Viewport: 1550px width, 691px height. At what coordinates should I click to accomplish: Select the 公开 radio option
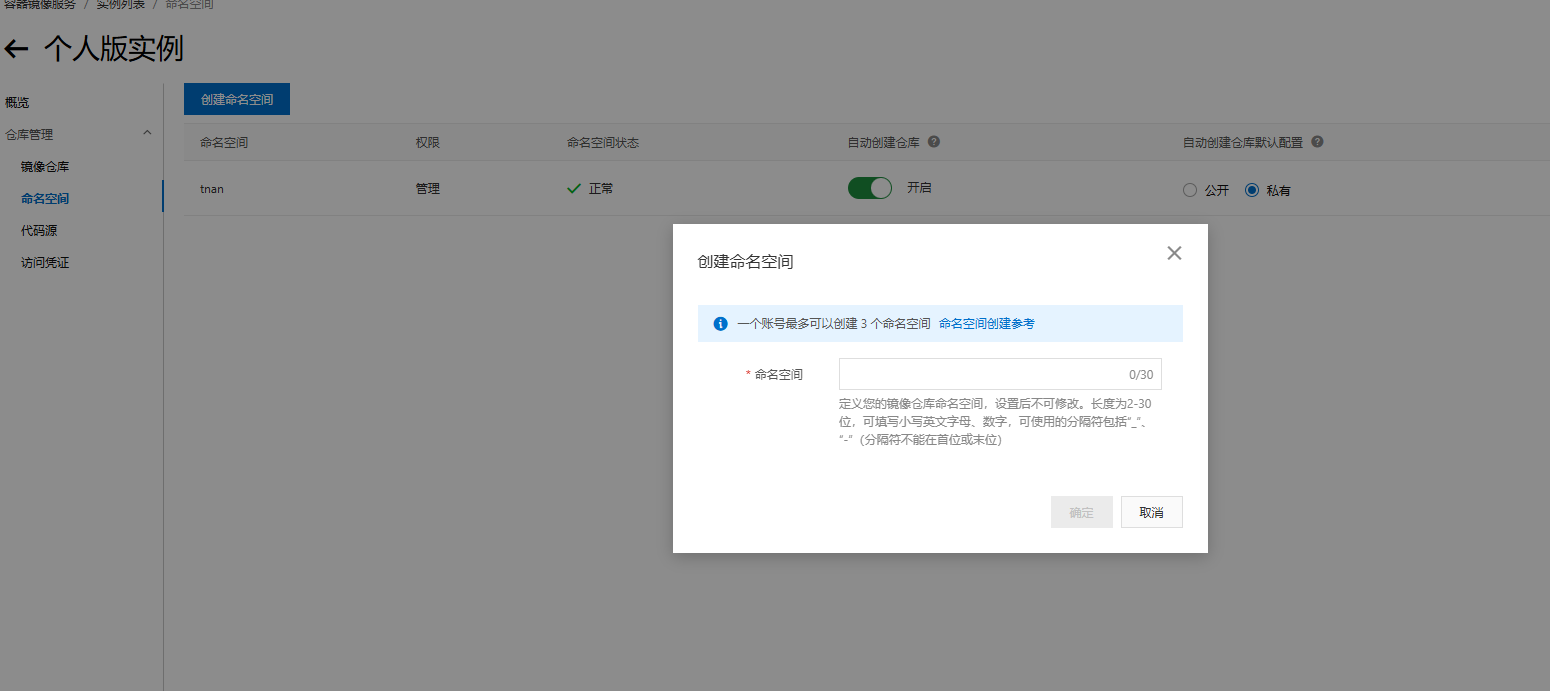tap(1189, 189)
